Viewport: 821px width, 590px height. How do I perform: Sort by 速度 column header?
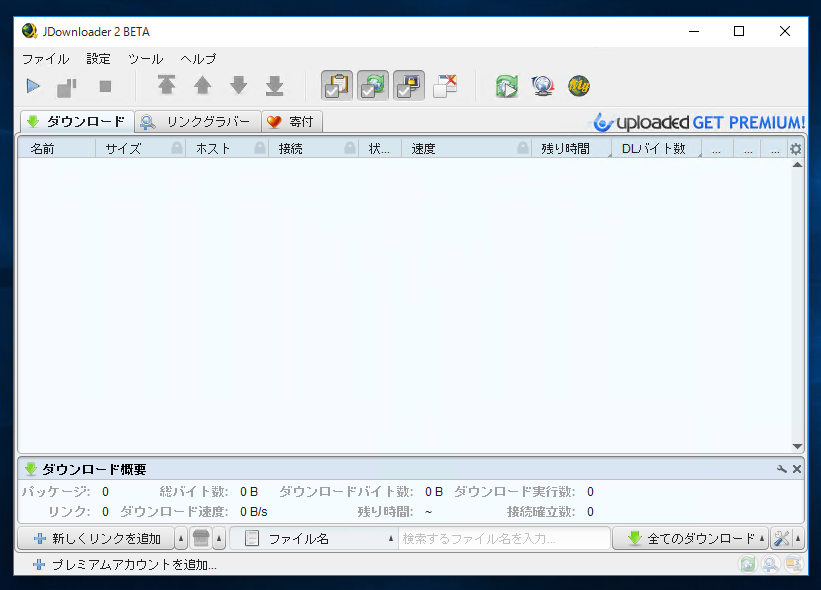pos(466,149)
